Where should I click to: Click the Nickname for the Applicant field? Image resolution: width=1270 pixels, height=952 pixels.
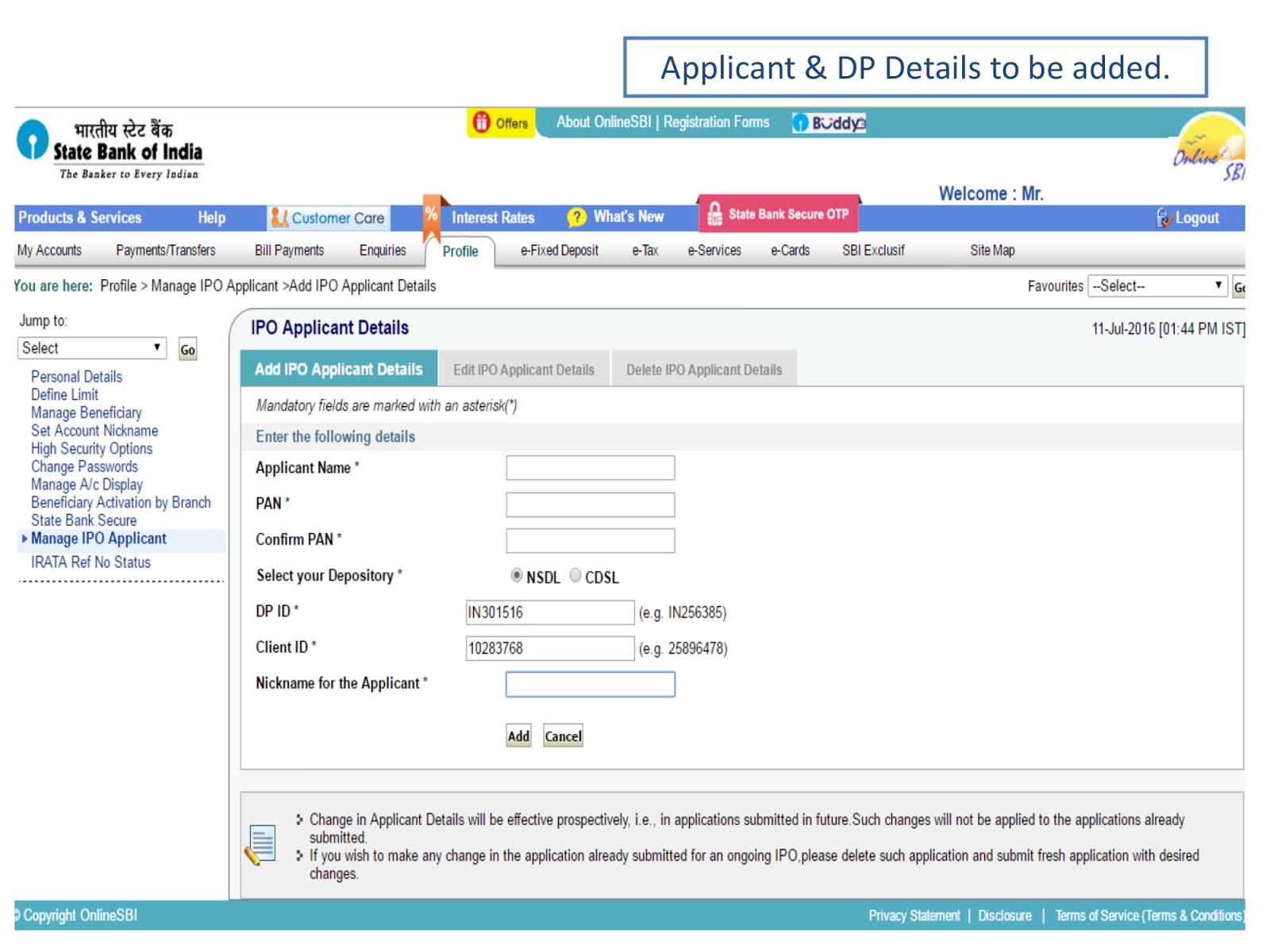(x=591, y=685)
